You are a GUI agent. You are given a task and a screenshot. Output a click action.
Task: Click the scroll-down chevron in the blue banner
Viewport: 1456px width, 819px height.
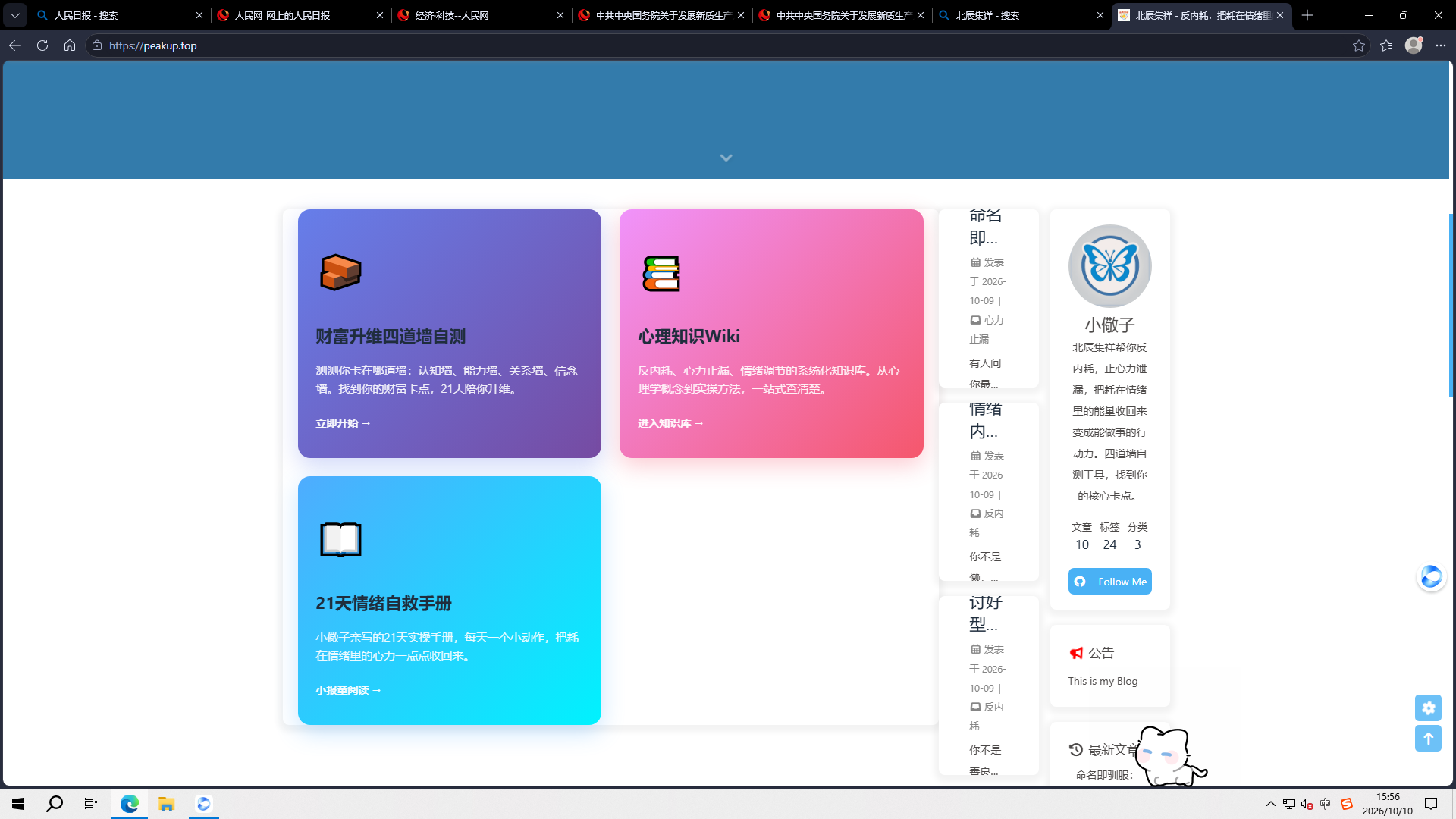(726, 158)
